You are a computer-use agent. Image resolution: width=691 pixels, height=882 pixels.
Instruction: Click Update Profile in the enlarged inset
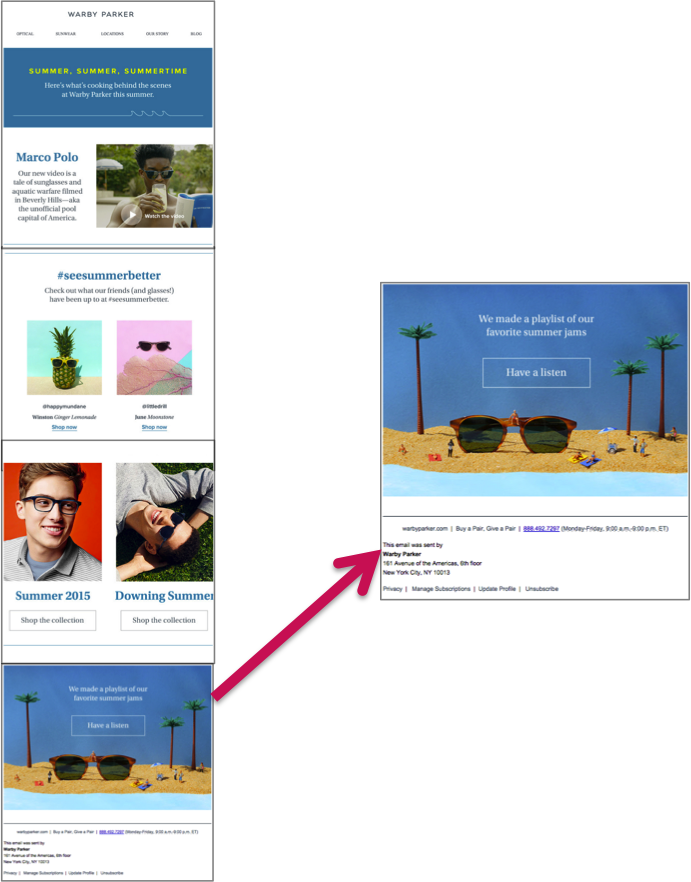pyautogui.click(x=497, y=588)
